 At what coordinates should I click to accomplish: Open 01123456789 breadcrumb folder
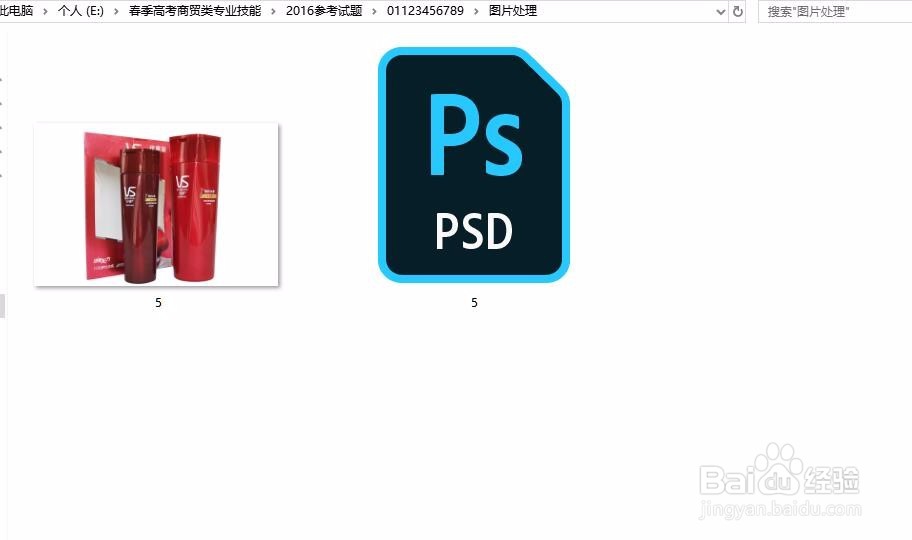pos(425,10)
